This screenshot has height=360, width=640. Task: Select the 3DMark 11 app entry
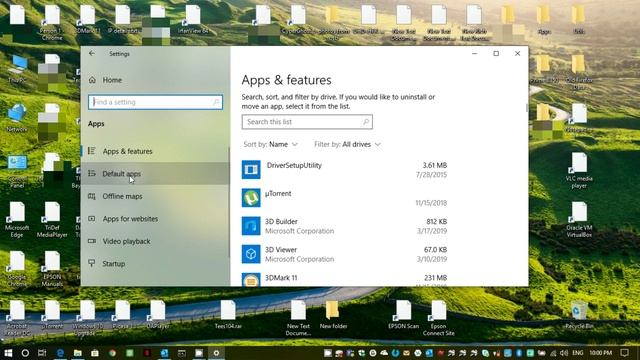344,279
